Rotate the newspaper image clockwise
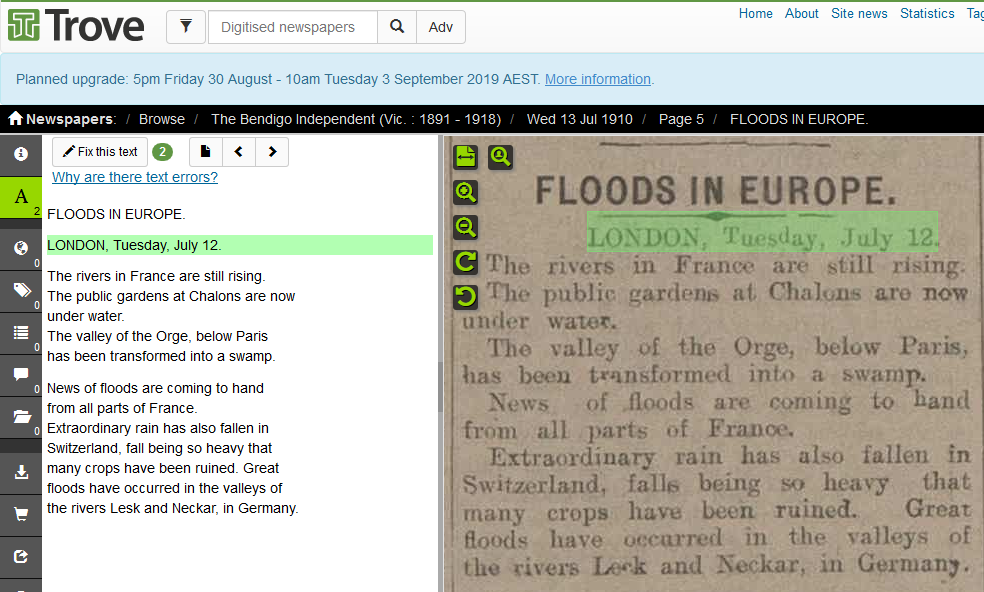 click(465, 262)
